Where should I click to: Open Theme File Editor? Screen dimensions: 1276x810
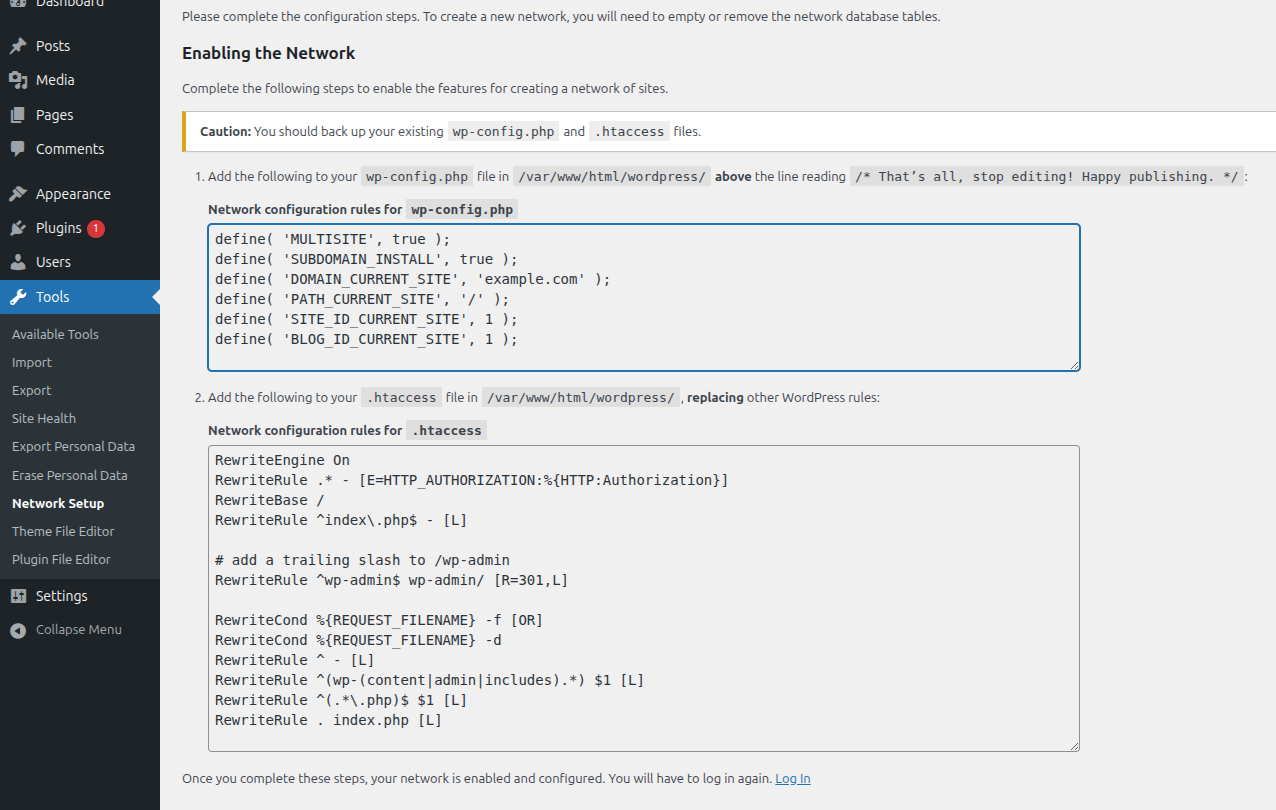tap(63, 531)
